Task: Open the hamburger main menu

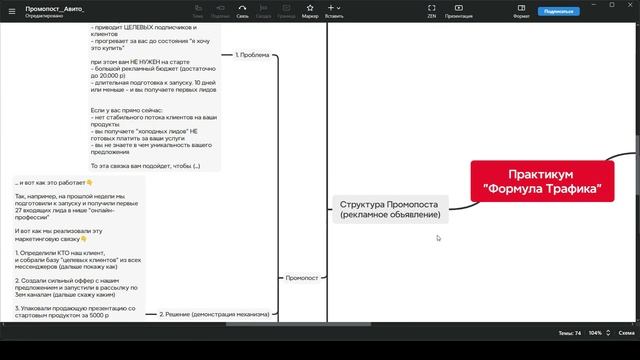Action: (12, 11)
